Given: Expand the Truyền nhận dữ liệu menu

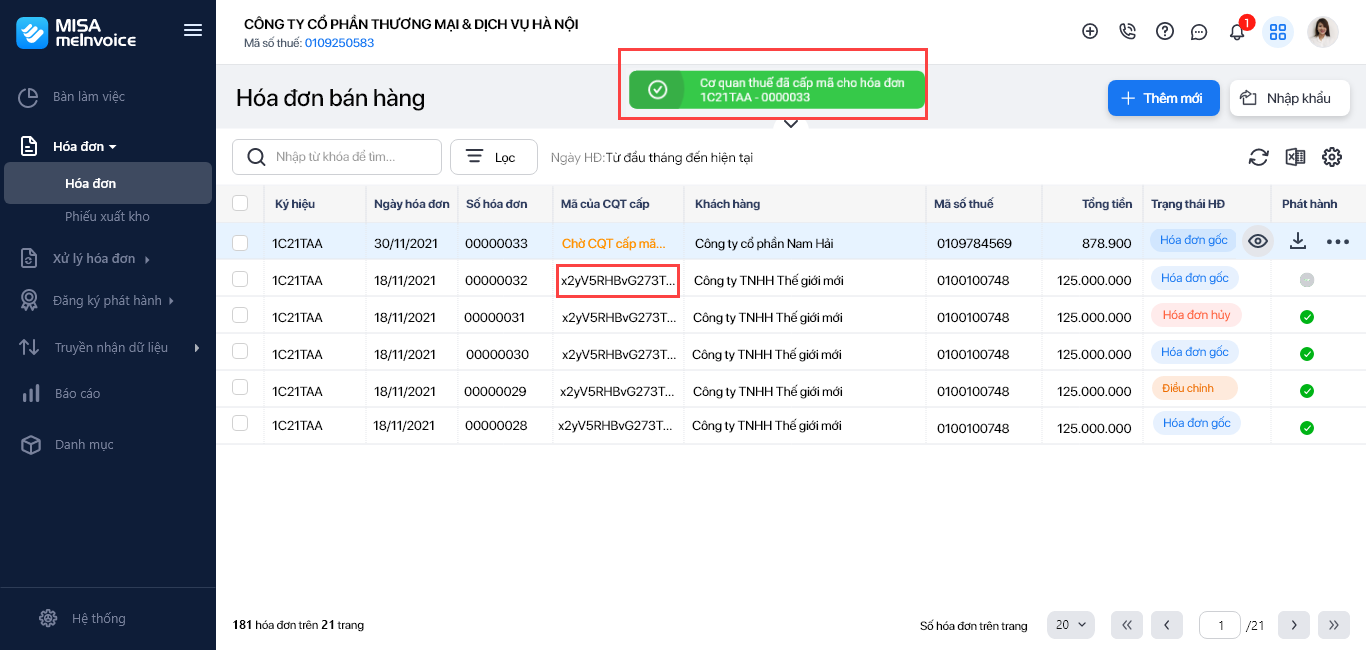Looking at the screenshot, I should [110, 348].
